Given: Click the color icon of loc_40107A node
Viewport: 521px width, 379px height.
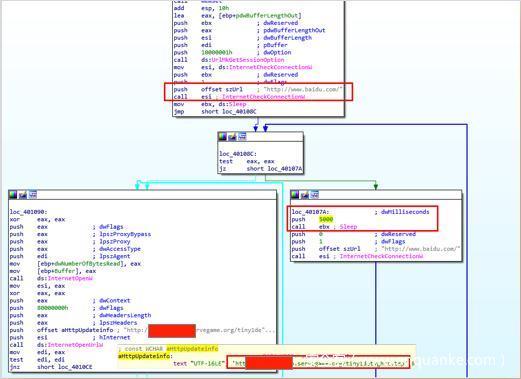Looking at the screenshot, I should tap(295, 195).
